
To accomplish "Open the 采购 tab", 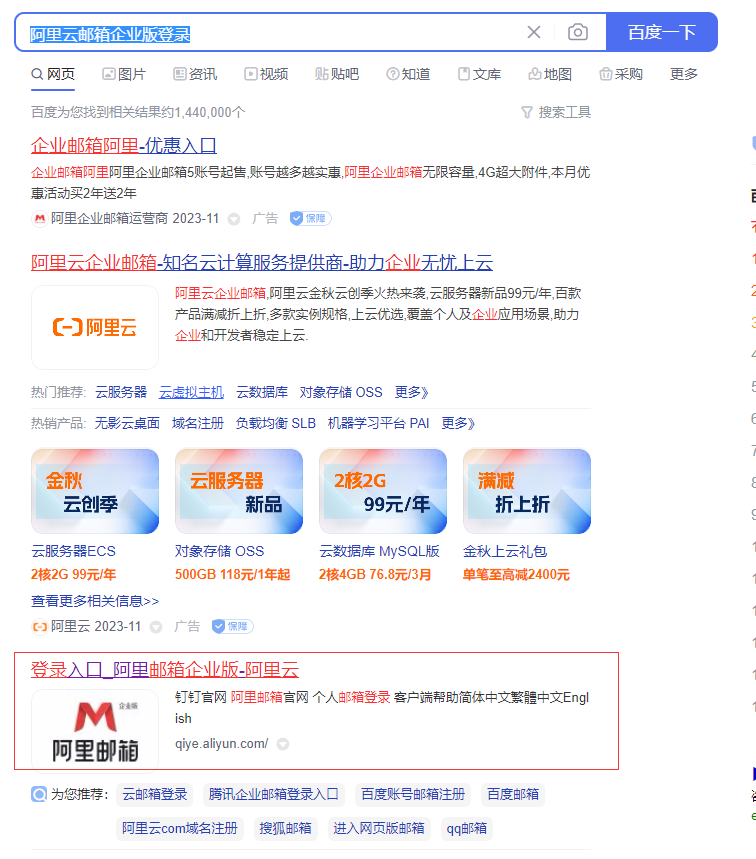I will [x=621, y=74].
